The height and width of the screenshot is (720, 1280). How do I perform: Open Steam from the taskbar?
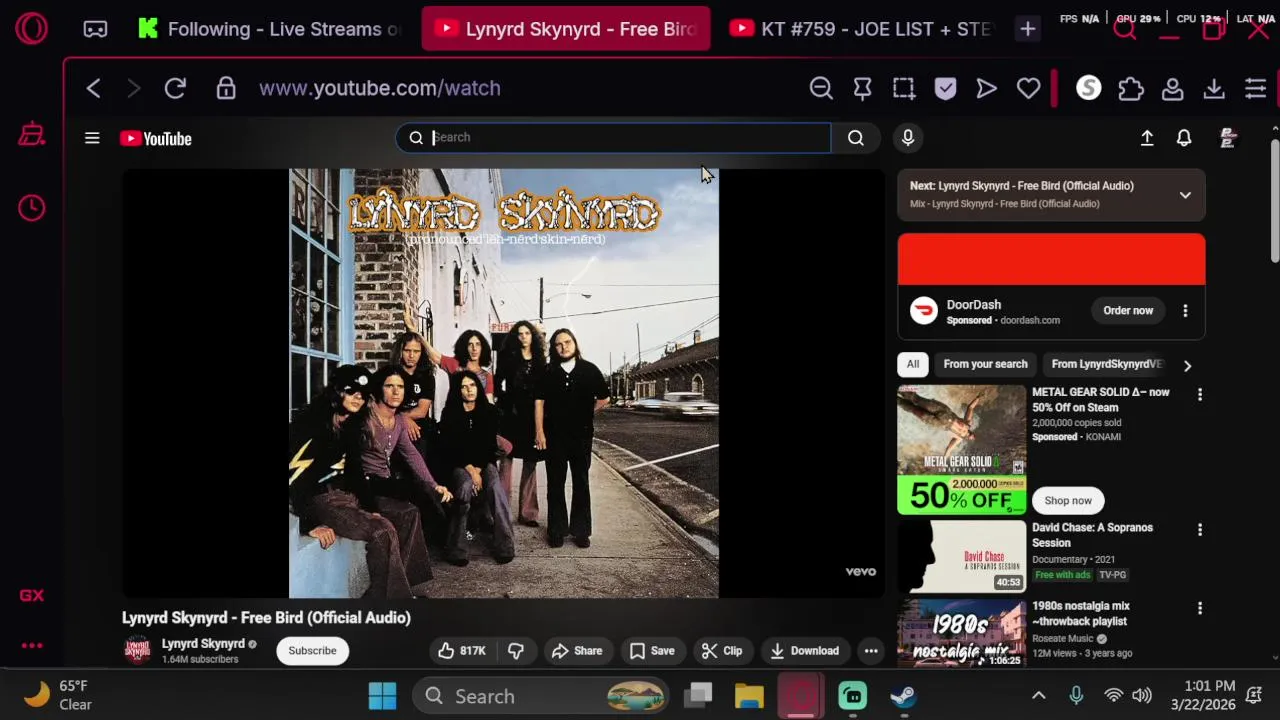903,696
